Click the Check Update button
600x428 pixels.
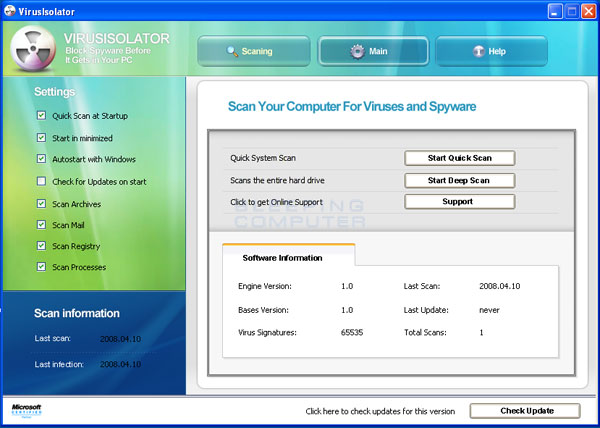[525, 411]
